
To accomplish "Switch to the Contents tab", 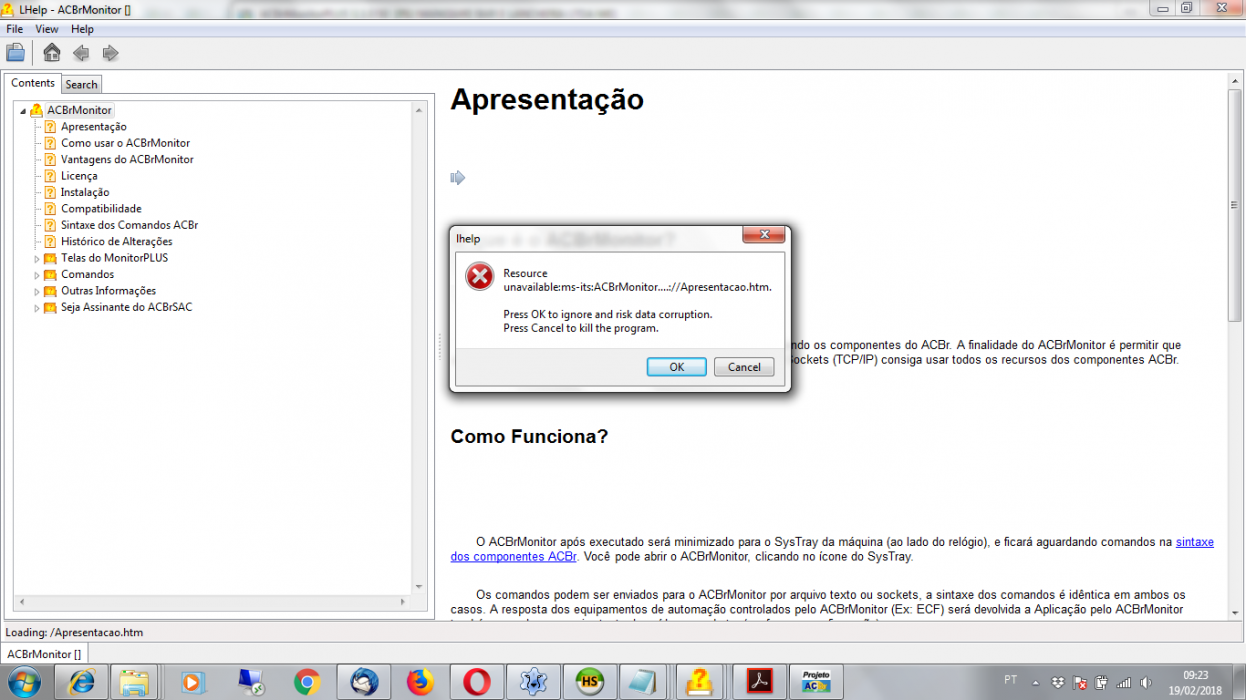I will (x=33, y=83).
